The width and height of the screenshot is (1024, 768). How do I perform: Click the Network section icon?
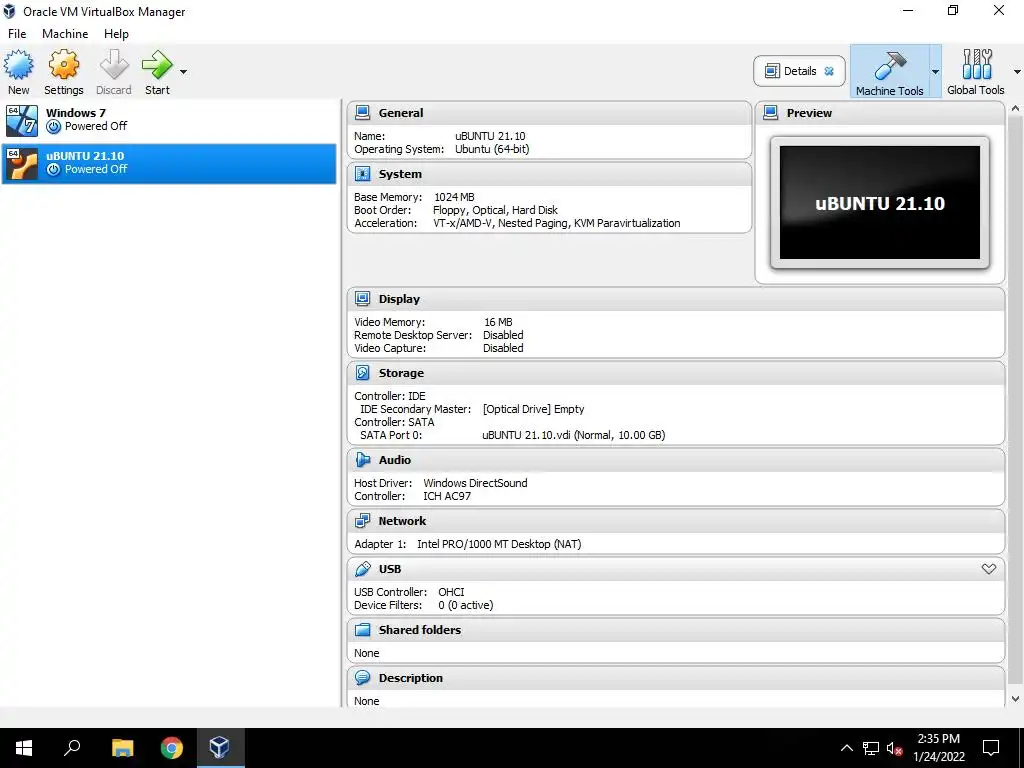[362, 520]
